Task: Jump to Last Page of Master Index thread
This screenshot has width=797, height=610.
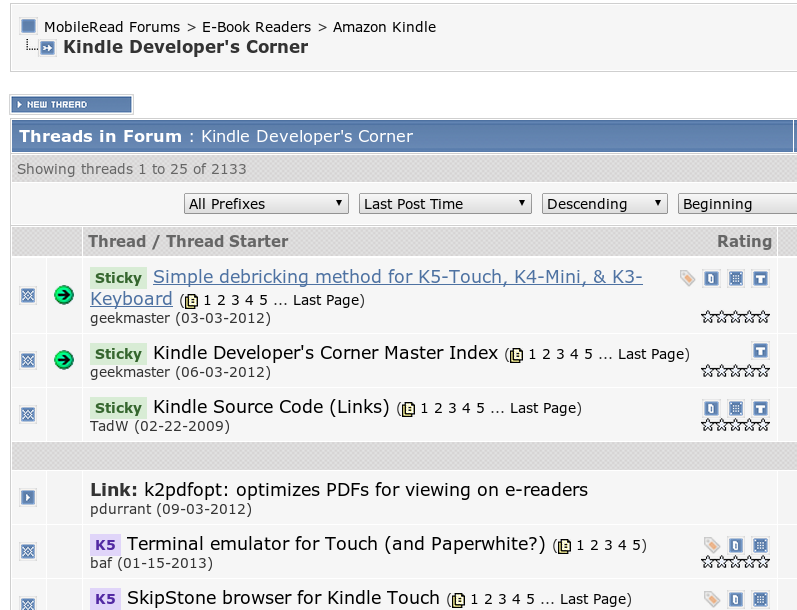Action: [x=650, y=354]
